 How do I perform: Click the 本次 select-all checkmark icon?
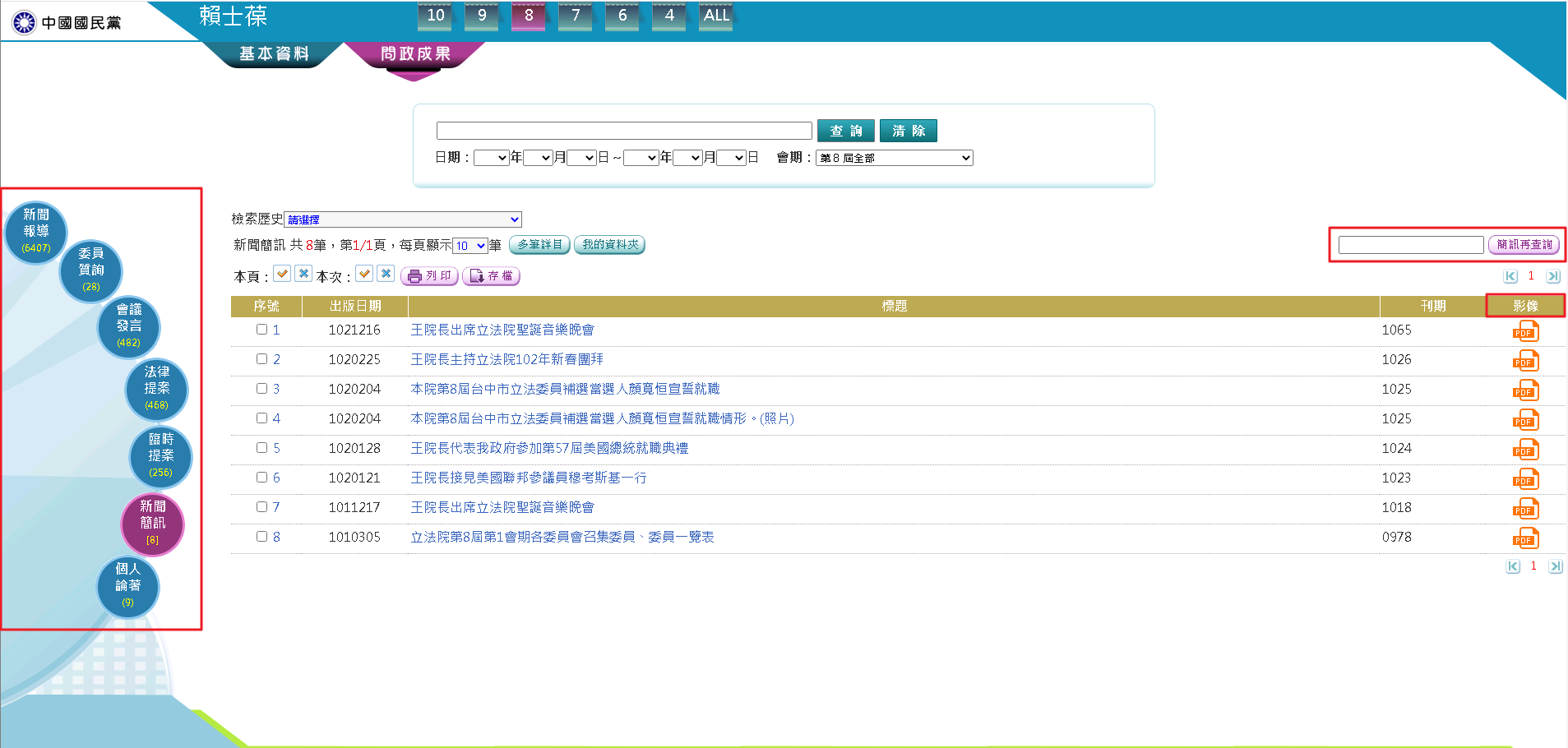(x=364, y=274)
